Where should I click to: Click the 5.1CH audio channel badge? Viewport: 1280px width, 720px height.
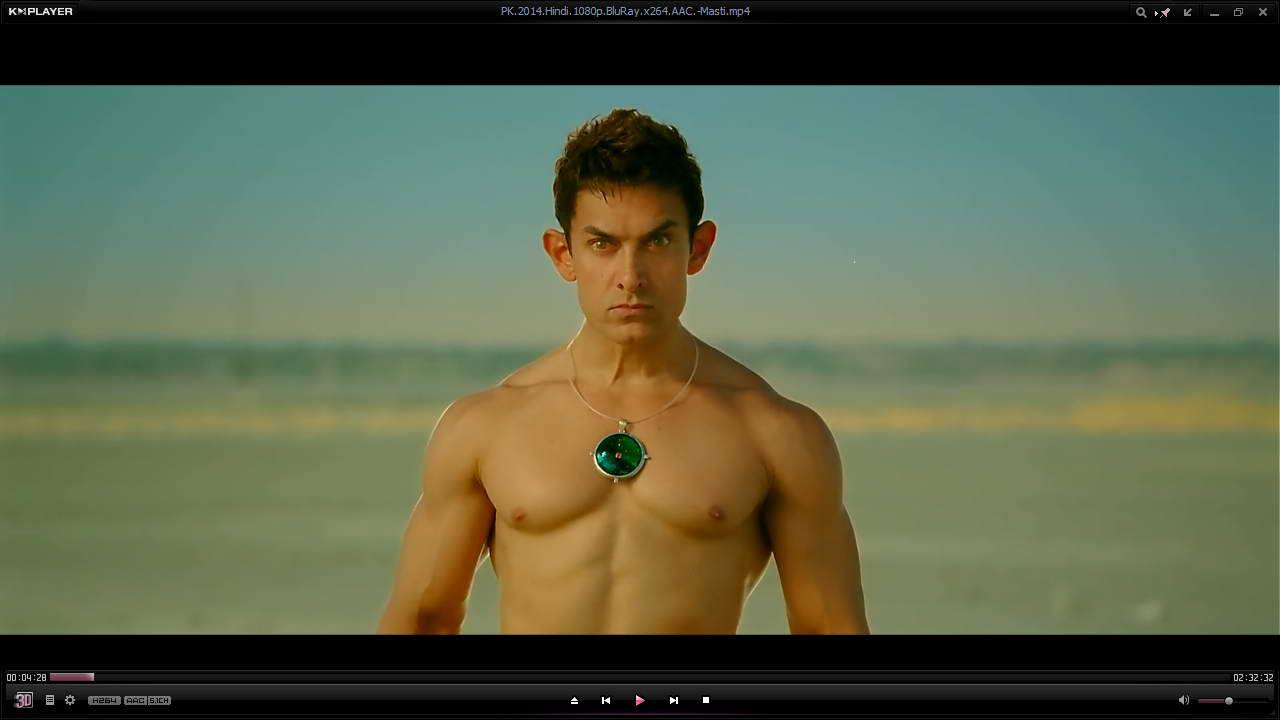[159, 700]
